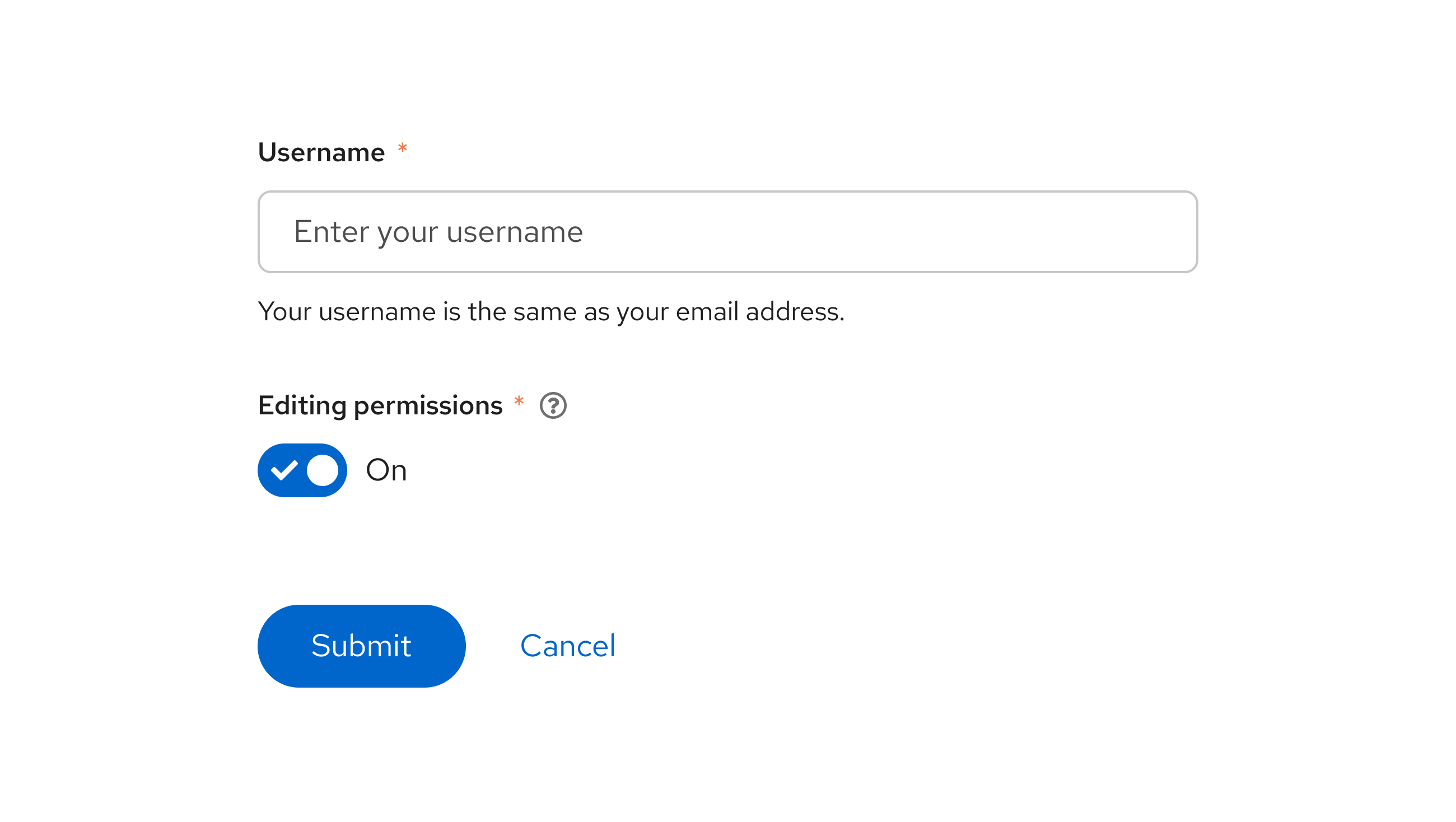The image size is (1456, 822).
Task: Click the helper text about email address
Action: 550,310
